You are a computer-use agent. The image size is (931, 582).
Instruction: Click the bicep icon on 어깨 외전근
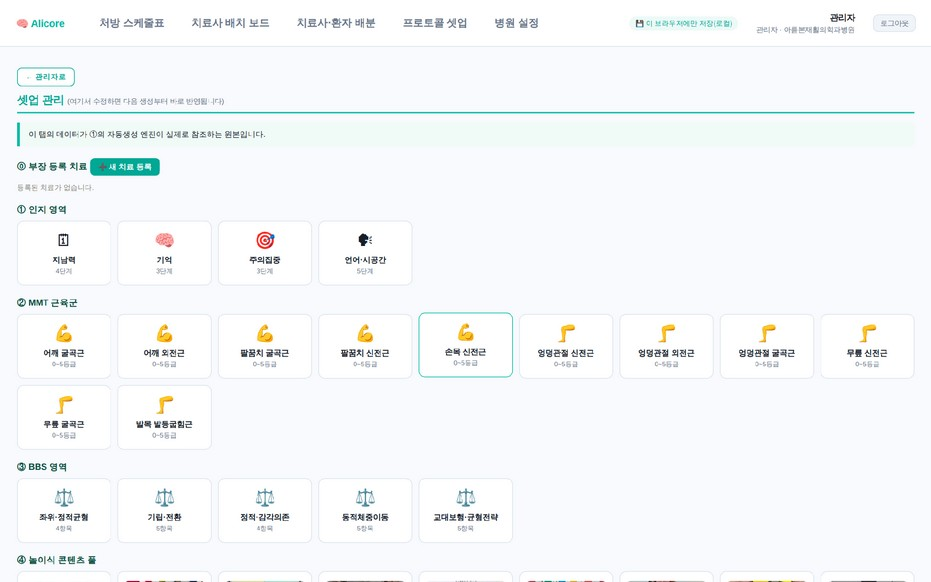(164, 333)
